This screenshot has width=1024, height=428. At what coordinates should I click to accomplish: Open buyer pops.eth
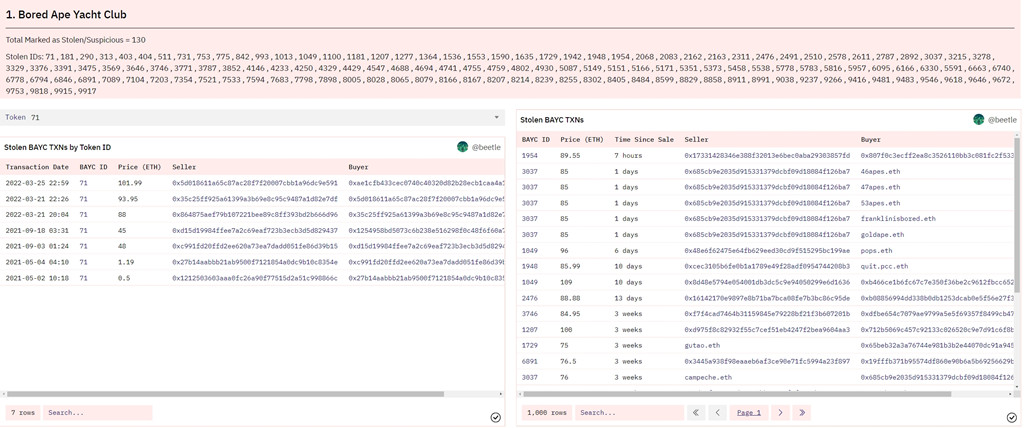pos(876,250)
